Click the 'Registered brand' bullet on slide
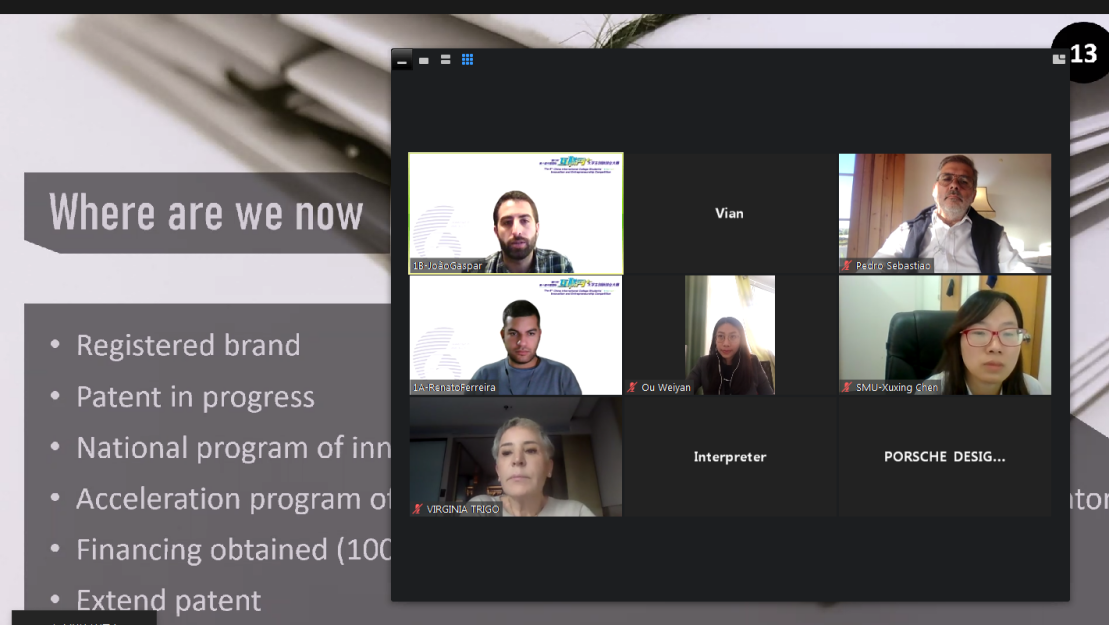1109x625 pixels. (x=188, y=346)
